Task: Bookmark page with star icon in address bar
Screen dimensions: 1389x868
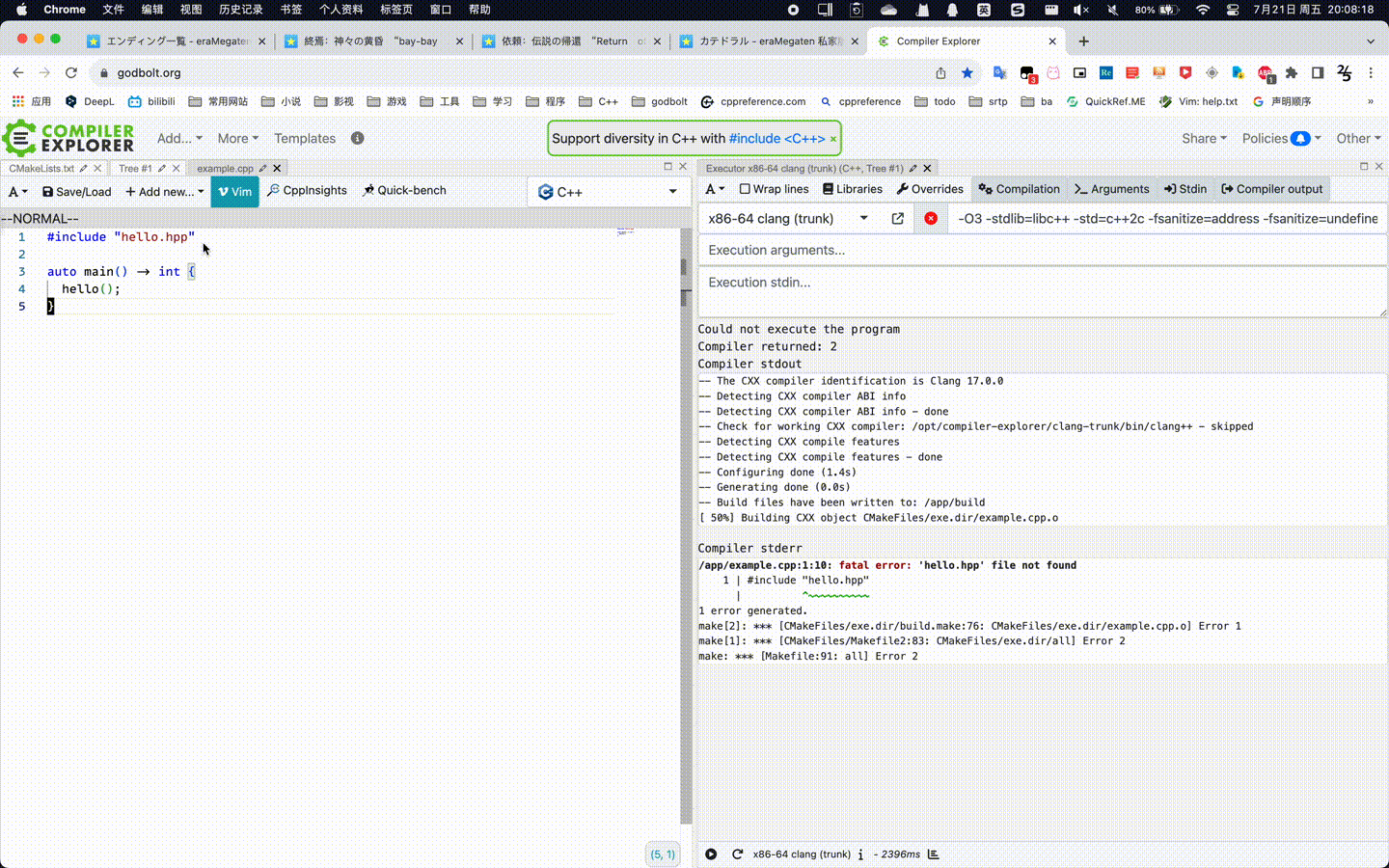Action: 967,72
